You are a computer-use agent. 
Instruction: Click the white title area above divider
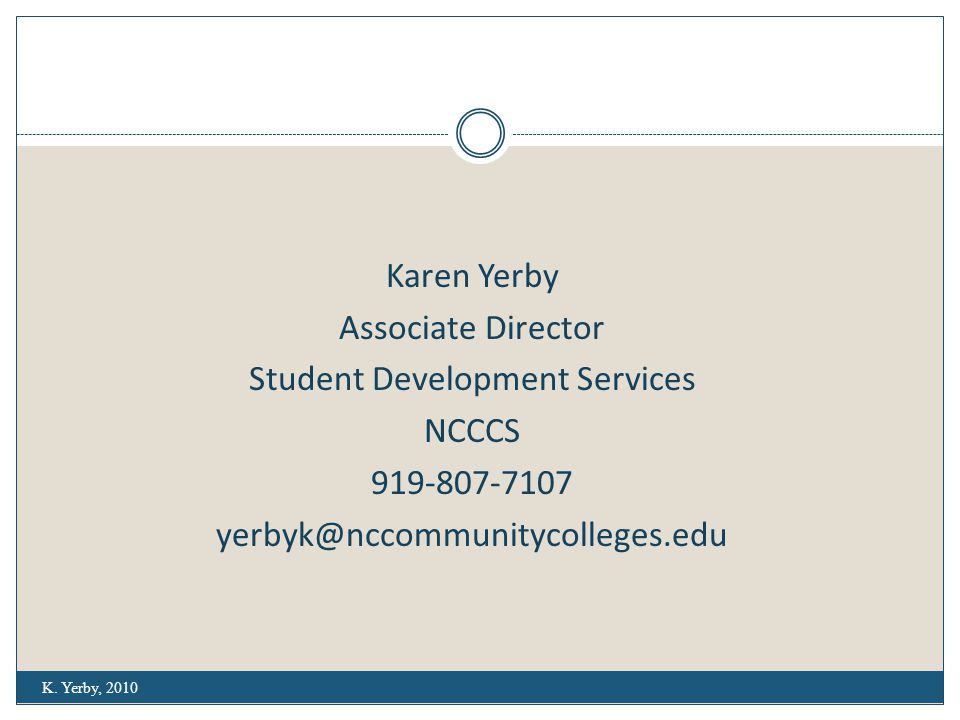[480, 67]
